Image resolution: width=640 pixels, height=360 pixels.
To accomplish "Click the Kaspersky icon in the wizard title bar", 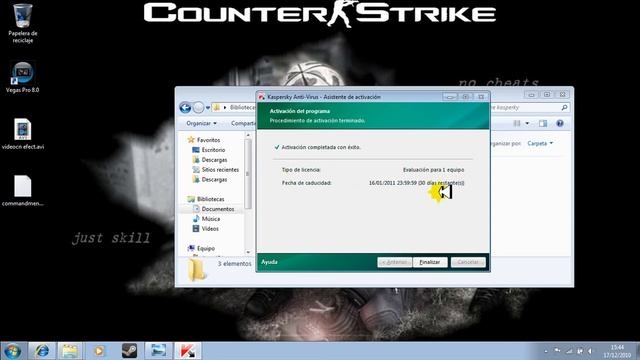I will coord(262,97).
